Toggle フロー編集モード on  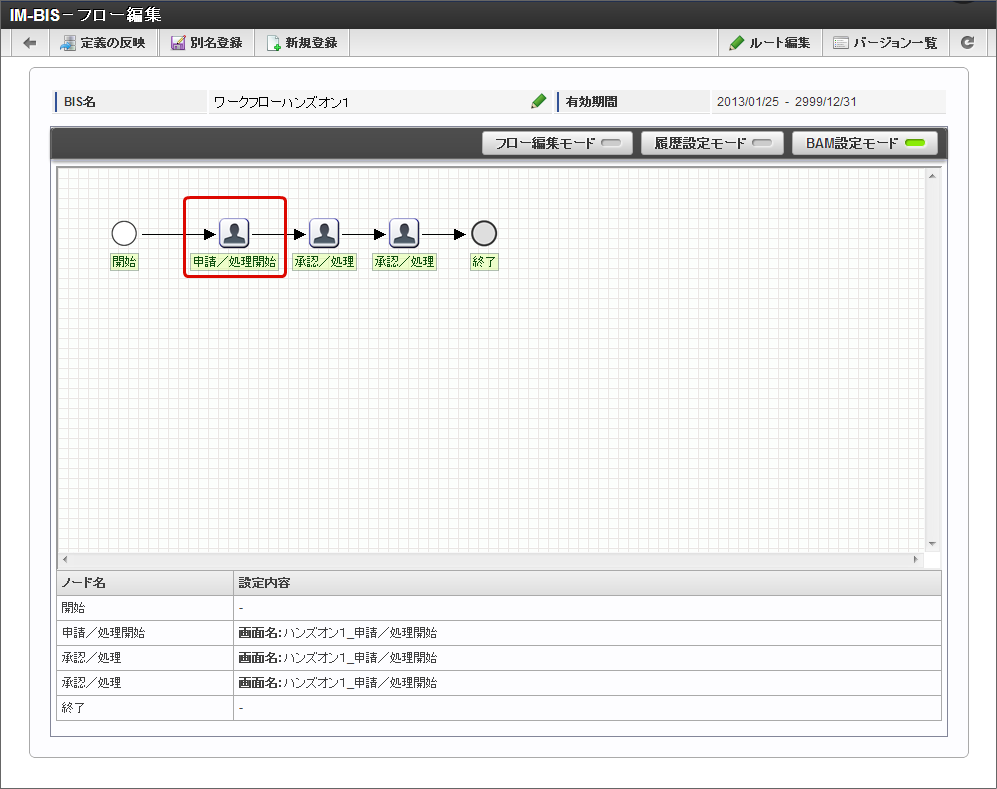click(557, 143)
